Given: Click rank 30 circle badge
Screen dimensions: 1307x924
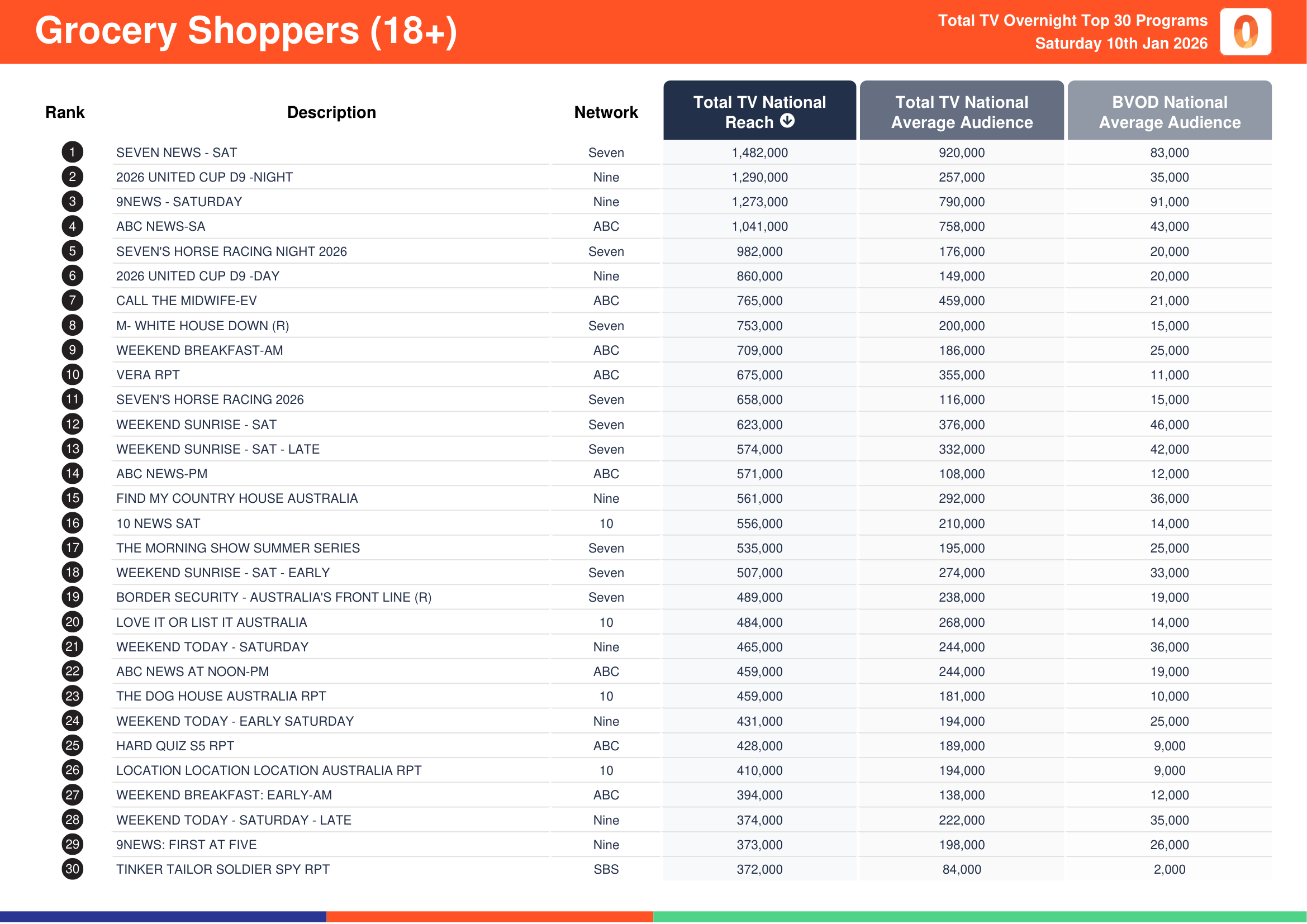Looking at the screenshot, I should tap(72, 869).
